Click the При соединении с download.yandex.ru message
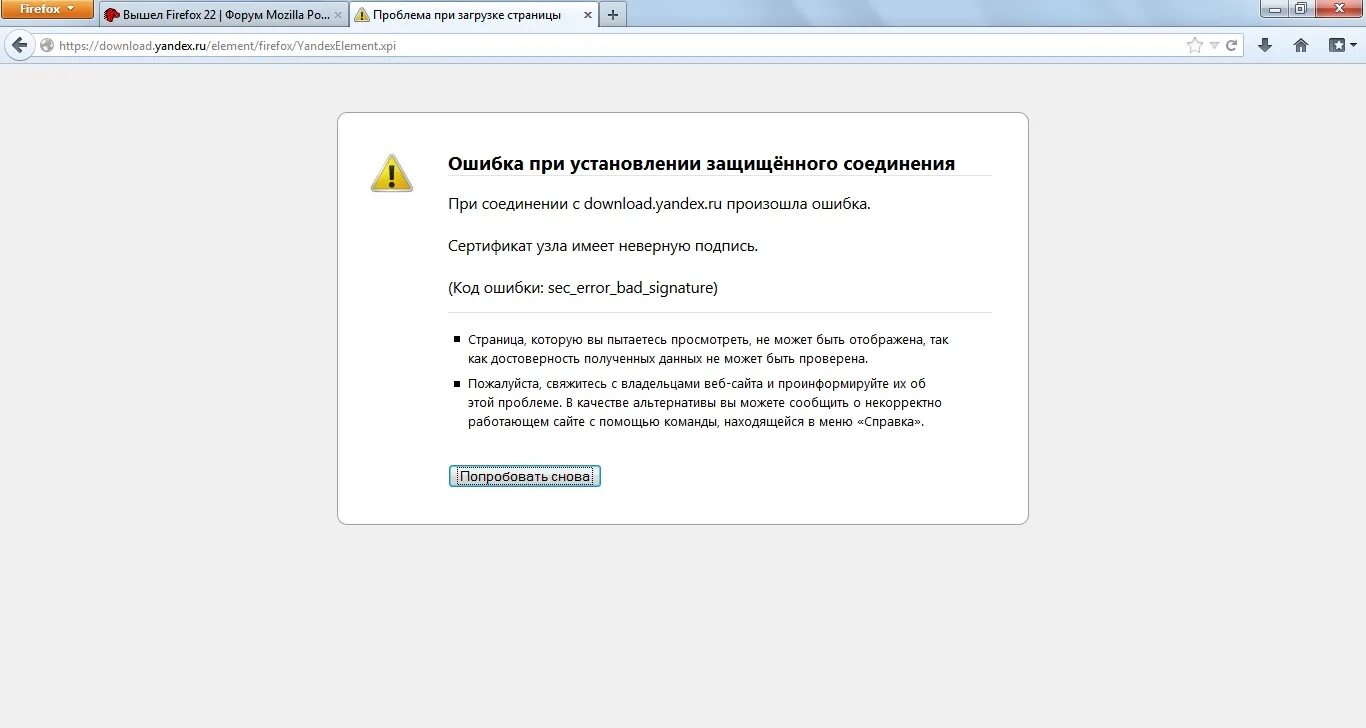The image size is (1366, 728). tap(659, 204)
